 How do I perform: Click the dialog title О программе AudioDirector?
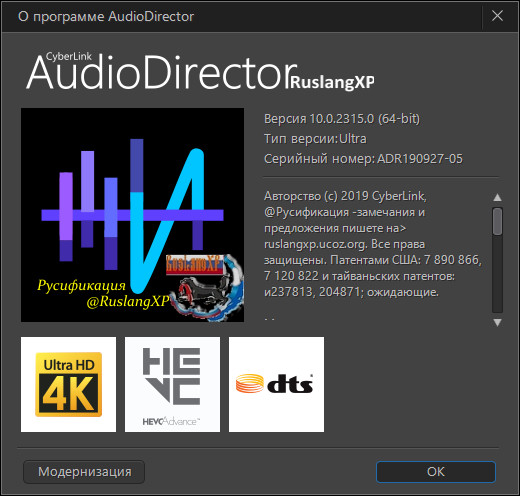coord(106,16)
